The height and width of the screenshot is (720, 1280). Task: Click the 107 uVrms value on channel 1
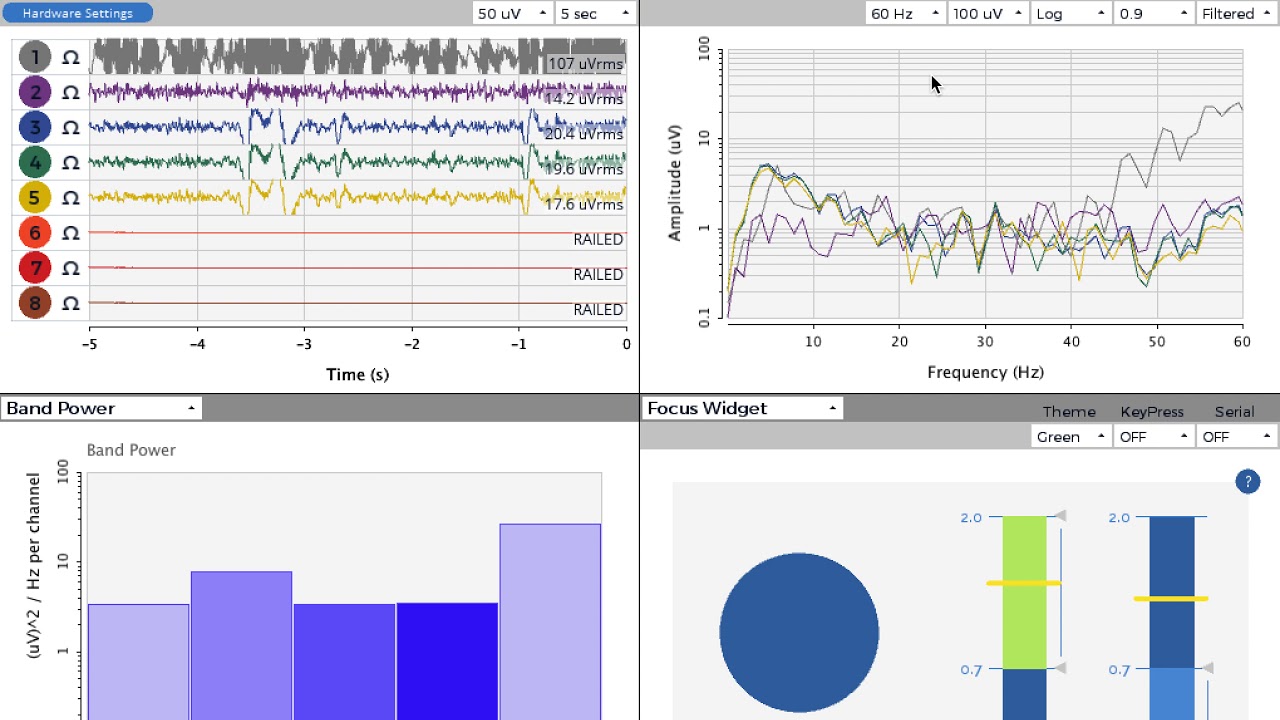(x=585, y=64)
